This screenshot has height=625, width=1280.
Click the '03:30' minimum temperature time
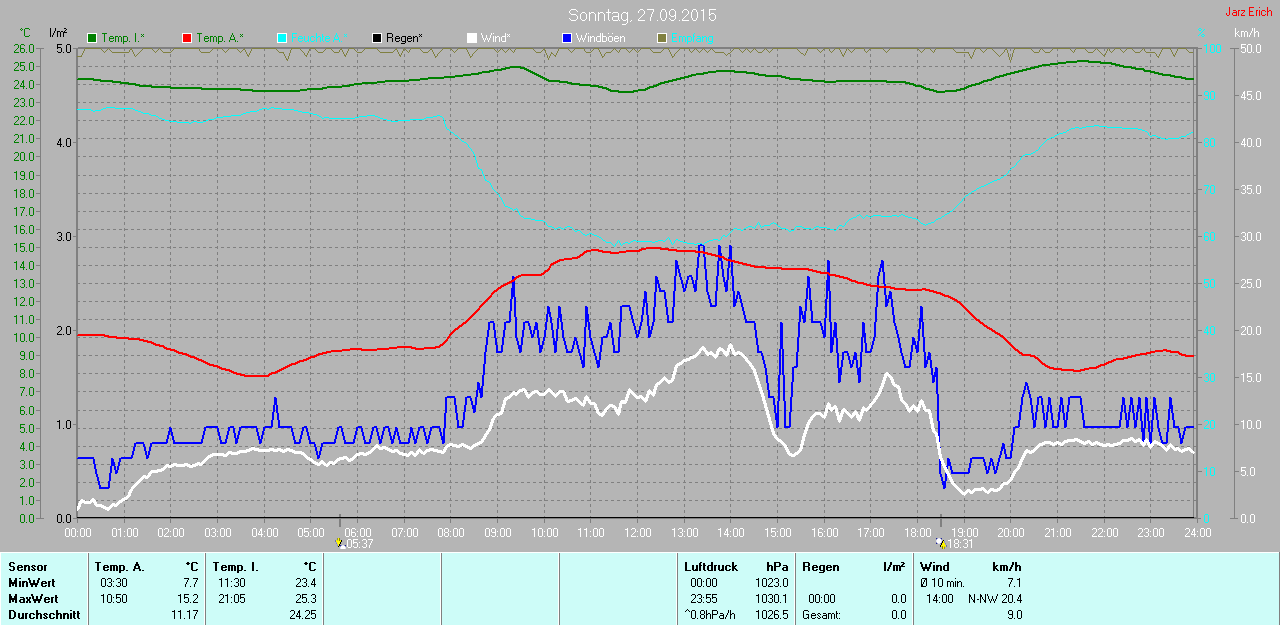[x=113, y=583]
